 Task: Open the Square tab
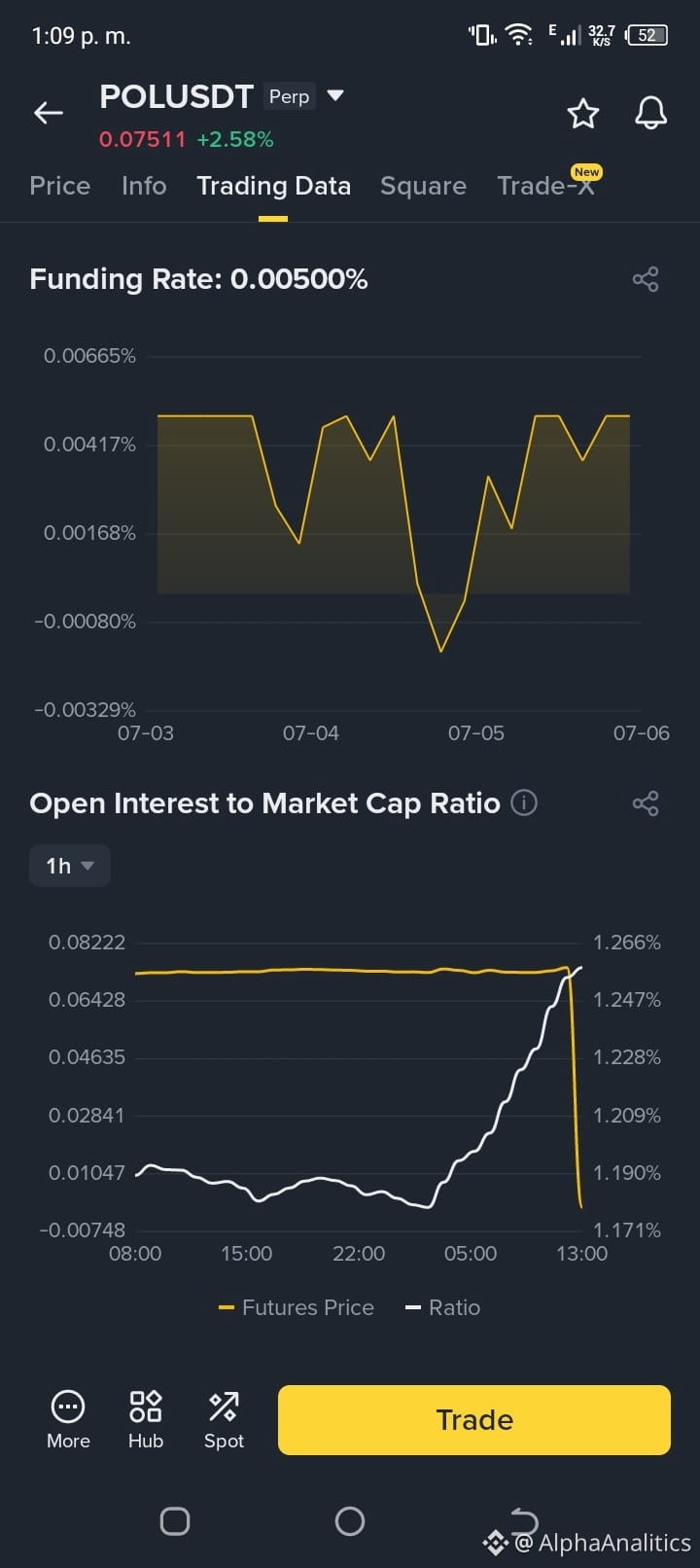(423, 186)
